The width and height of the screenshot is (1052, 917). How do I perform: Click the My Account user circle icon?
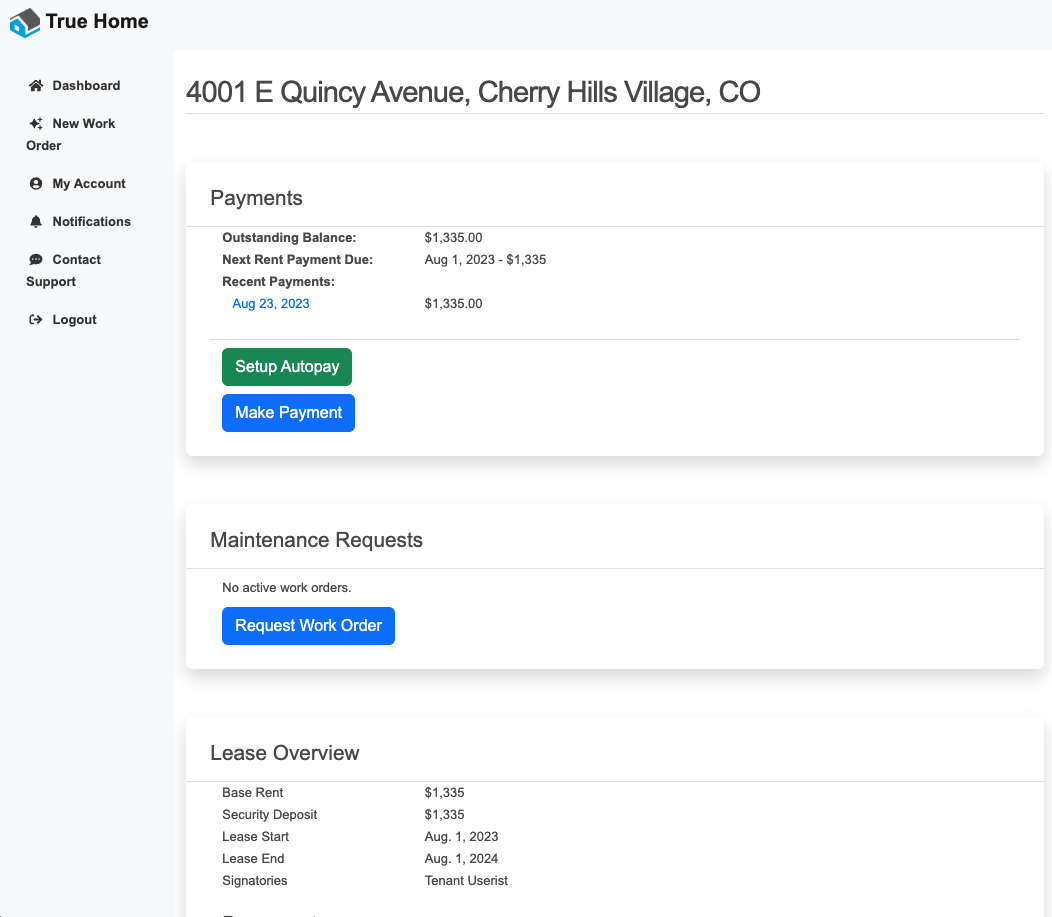pyautogui.click(x=36, y=184)
